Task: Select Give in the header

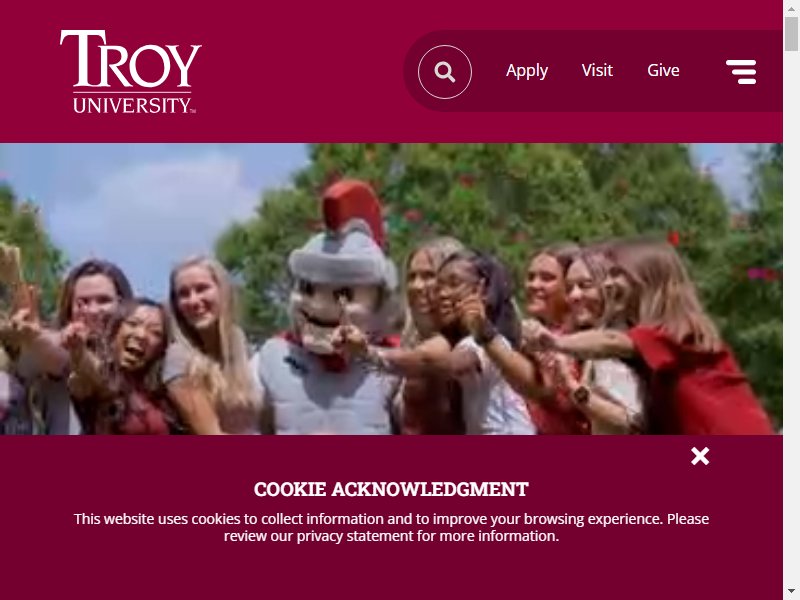Action: pos(663,70)
